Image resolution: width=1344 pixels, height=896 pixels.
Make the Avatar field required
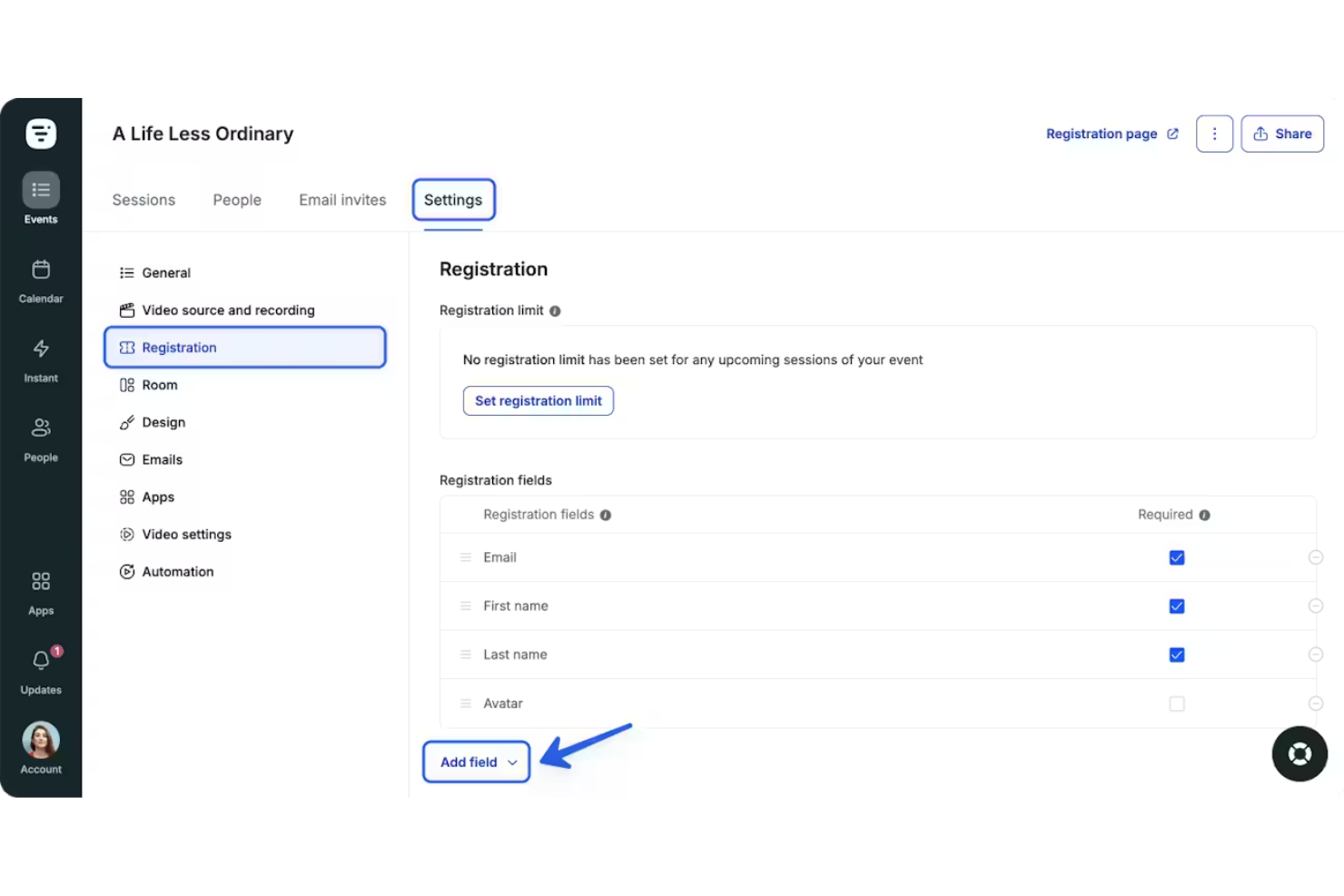click(x=1176, y=704)
